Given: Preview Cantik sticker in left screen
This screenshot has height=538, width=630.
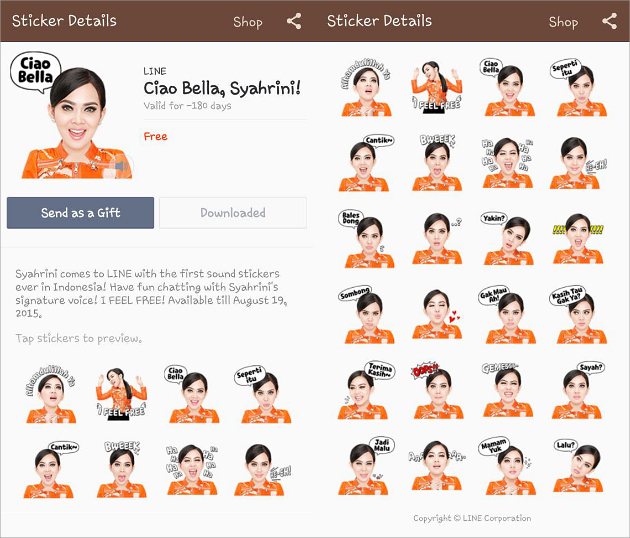Looking at the screenshot, I should point(51,470).
